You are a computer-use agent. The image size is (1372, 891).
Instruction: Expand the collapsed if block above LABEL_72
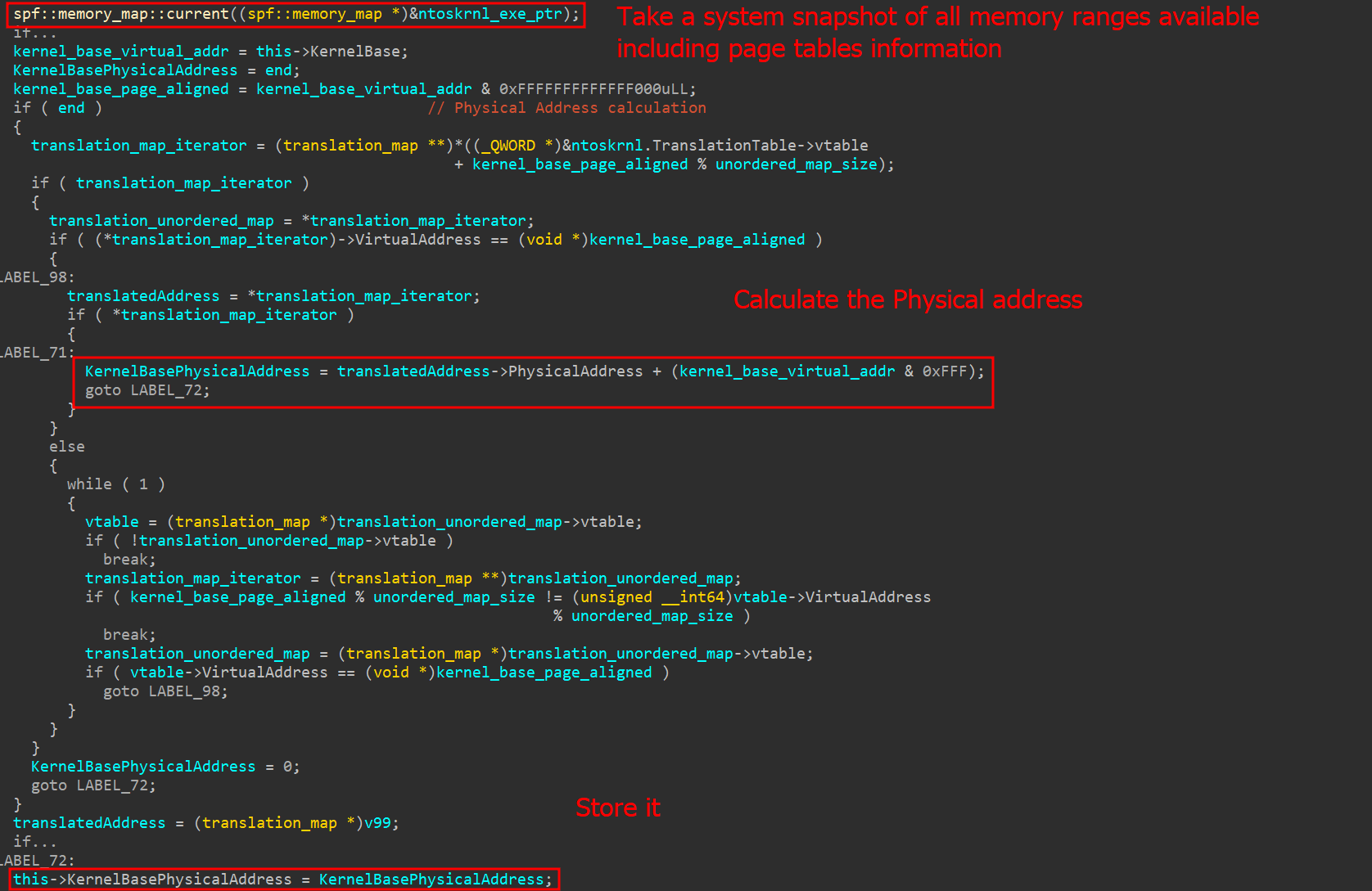(34, 841)
